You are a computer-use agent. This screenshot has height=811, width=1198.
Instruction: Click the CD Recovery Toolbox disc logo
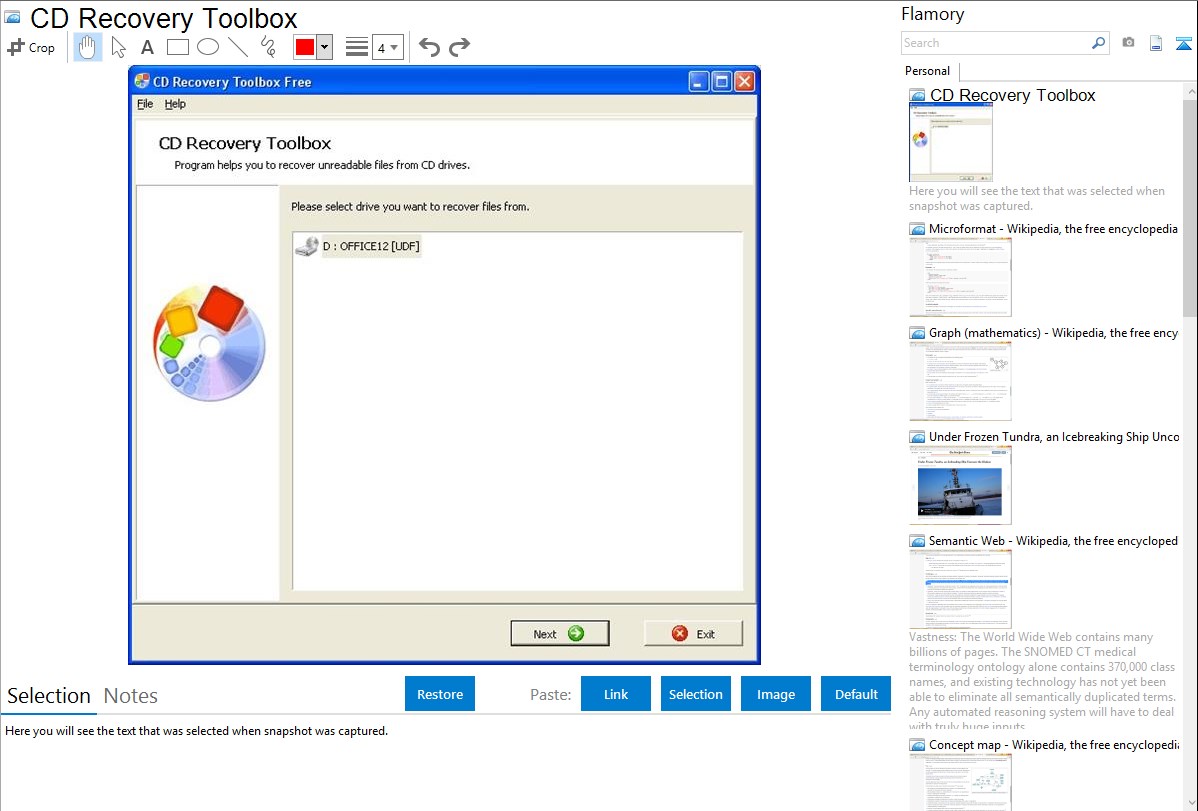[x=209, y=343]
